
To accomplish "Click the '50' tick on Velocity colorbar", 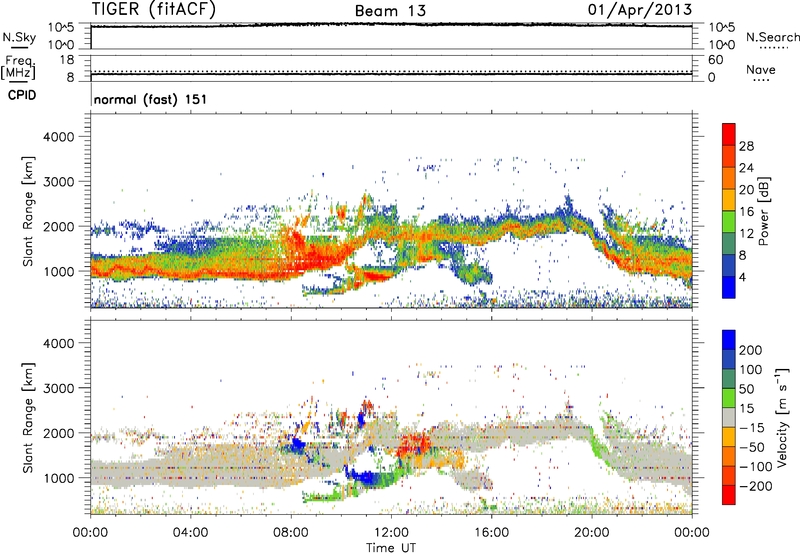I will (747, 389).
